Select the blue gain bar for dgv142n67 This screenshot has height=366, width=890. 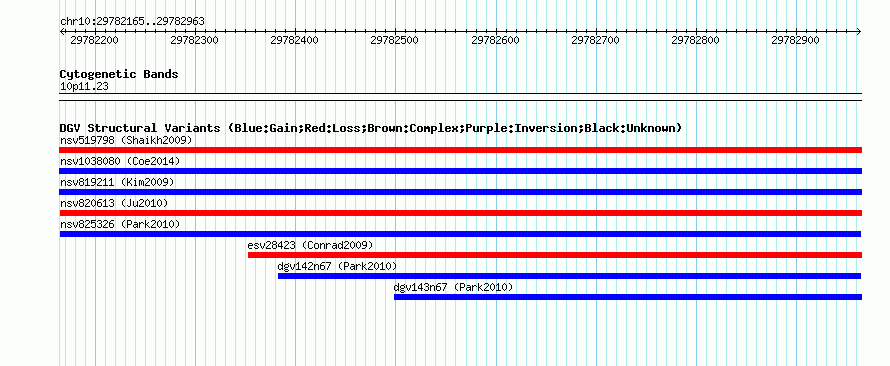pyautogui.click(x=569, y=276)
